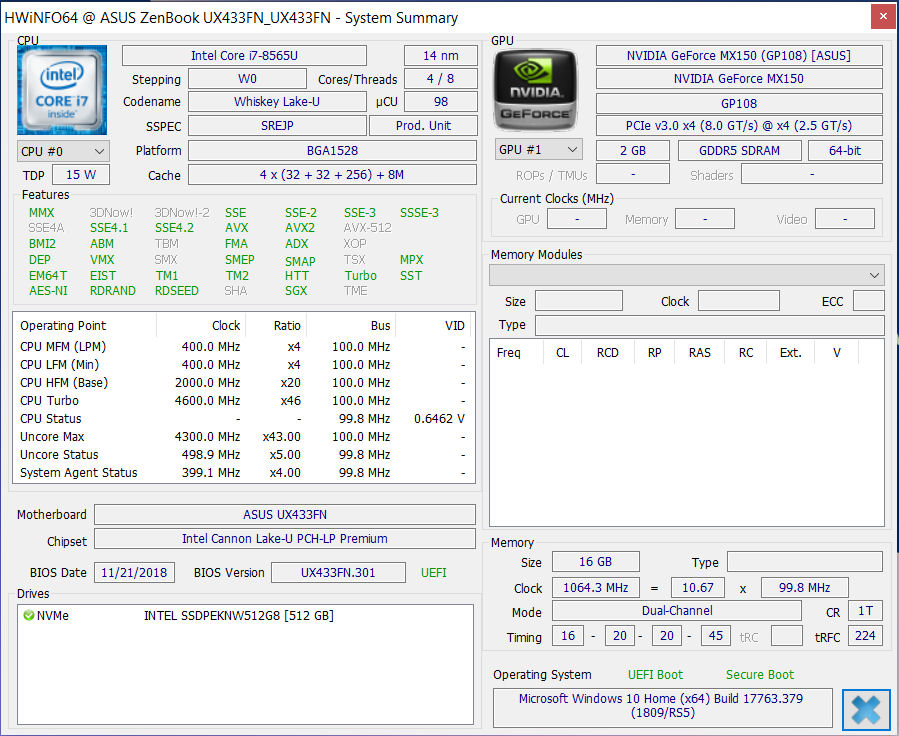Image resolution: width=899 pixels, height=736 pixels.
Task: Click the memory module Type field
Action: pos(710,325)
